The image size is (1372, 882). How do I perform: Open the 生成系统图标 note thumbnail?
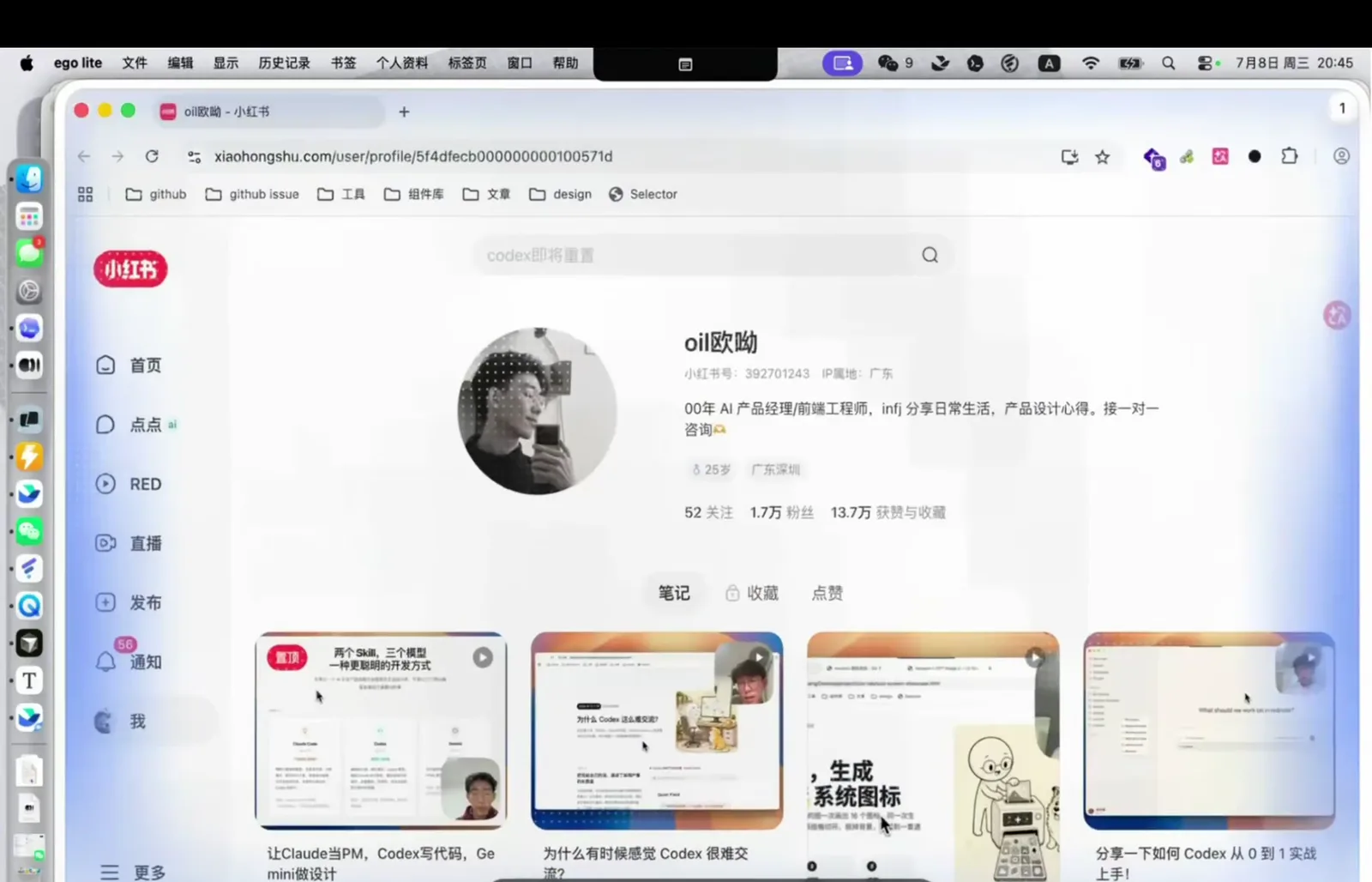click(933, 757)
